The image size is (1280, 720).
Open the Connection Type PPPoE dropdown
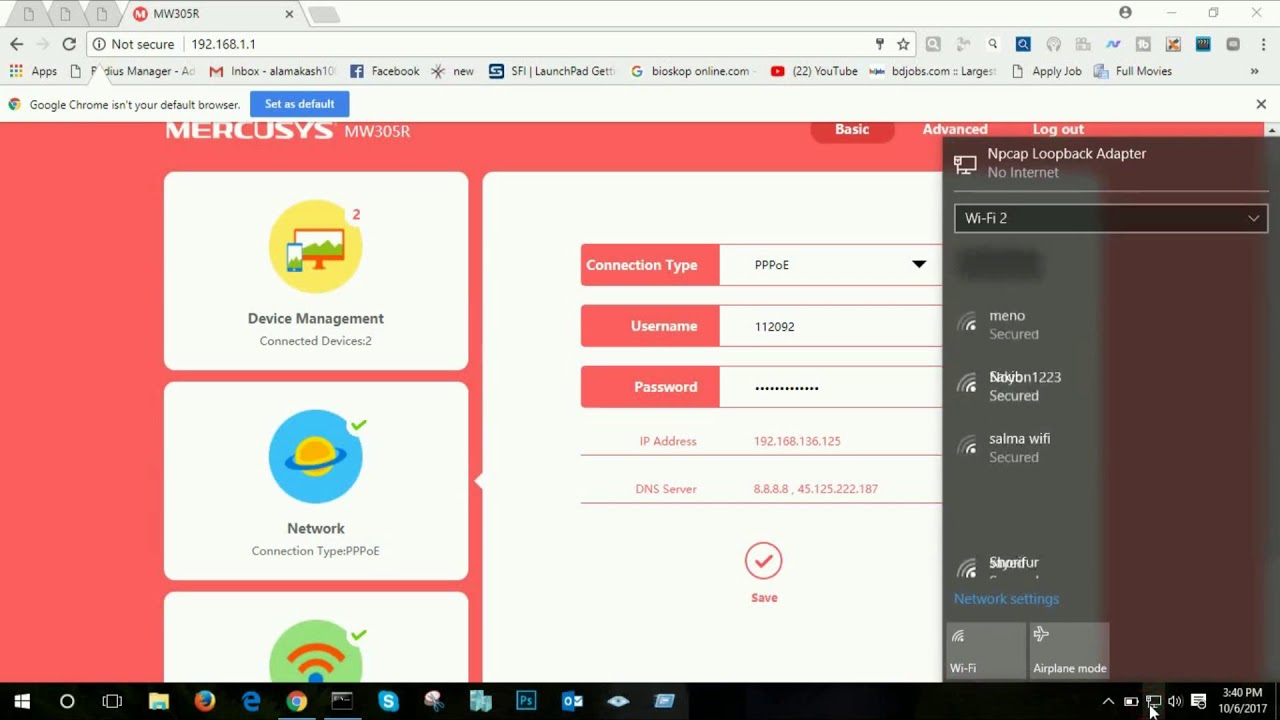coord(830,265)
